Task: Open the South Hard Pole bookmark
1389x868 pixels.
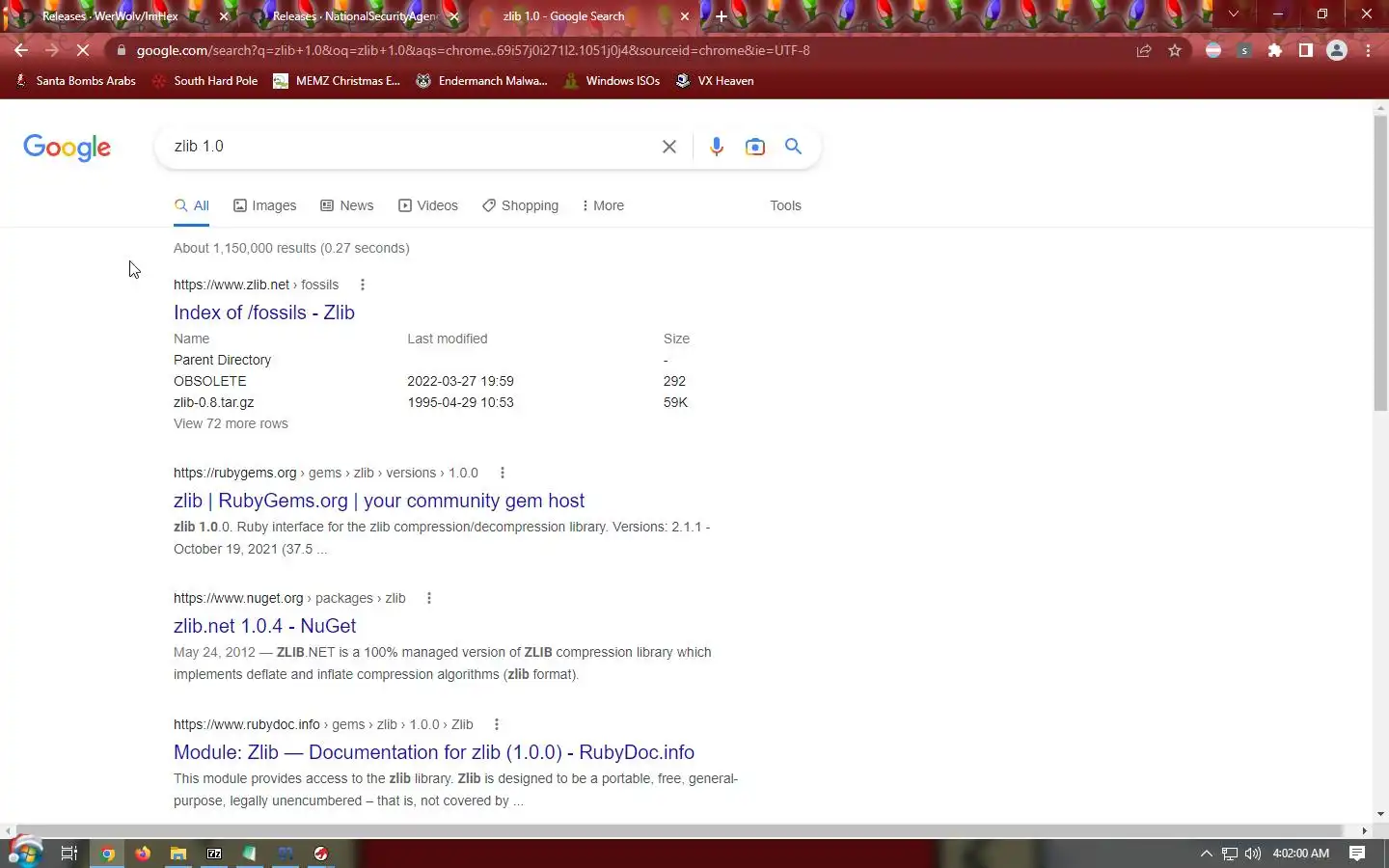Action: point(205,81)
